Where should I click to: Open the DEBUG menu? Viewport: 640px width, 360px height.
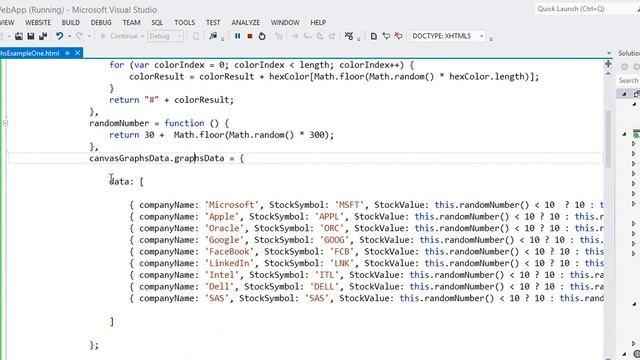point(101,22)
